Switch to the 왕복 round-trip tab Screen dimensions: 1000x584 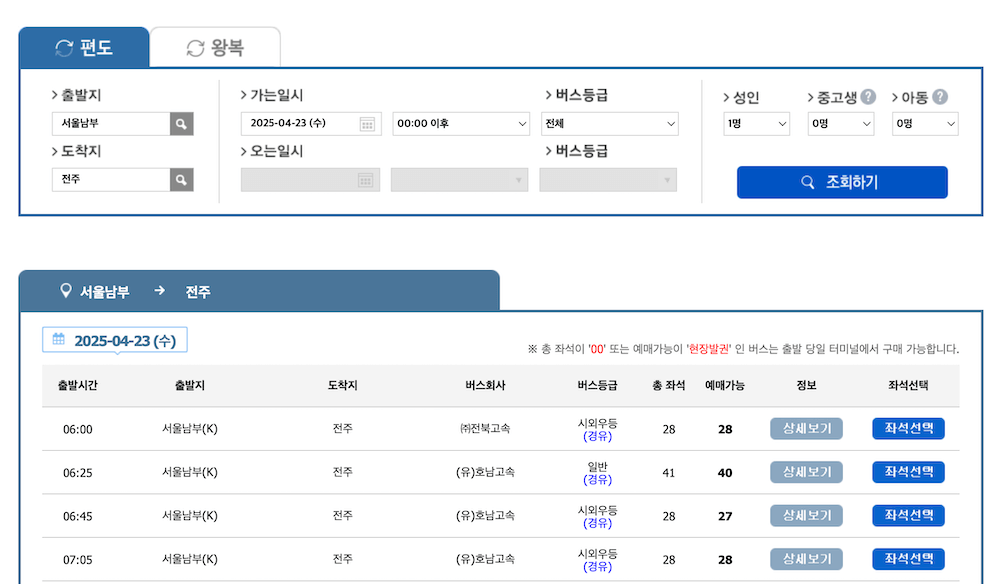pos(215,47)
